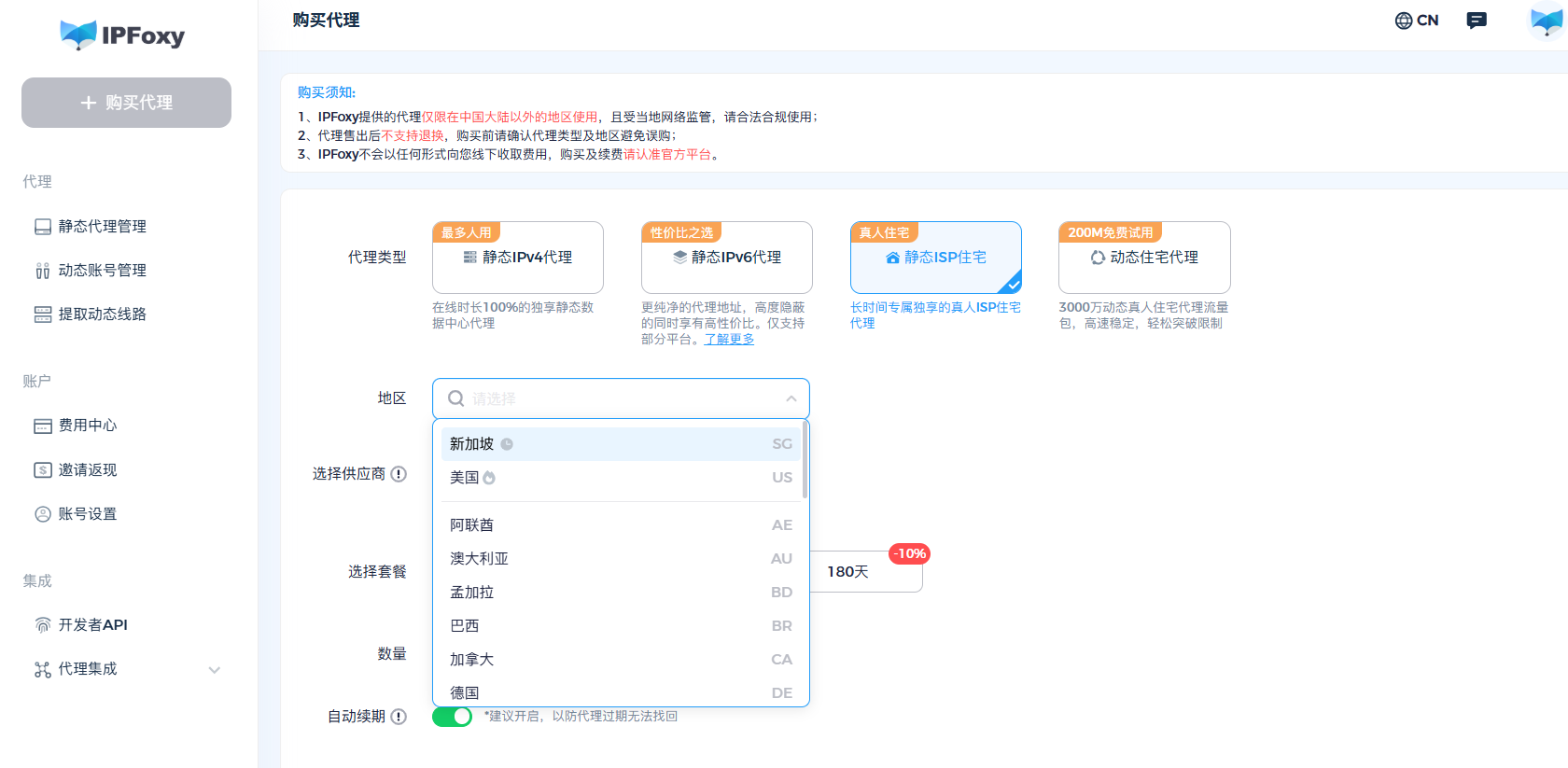Viewport: 1568px width, 768px height.
Task: Open 费用中心 in sidebar
Action: click(x=88, y=426)
